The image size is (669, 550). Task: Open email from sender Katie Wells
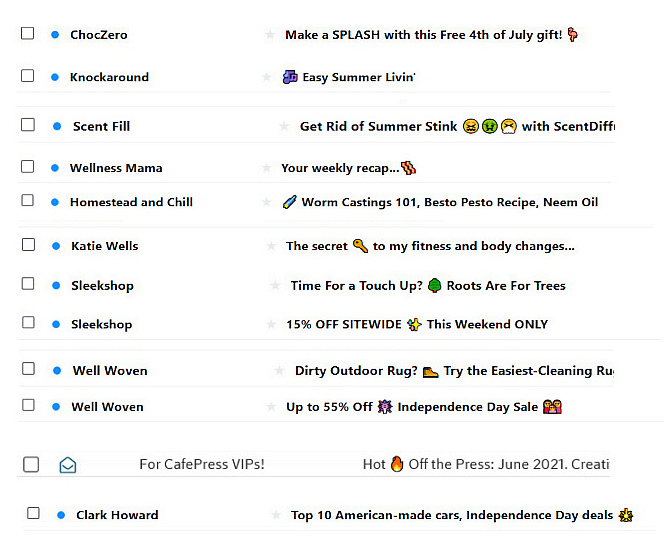(x=105, y=246)
